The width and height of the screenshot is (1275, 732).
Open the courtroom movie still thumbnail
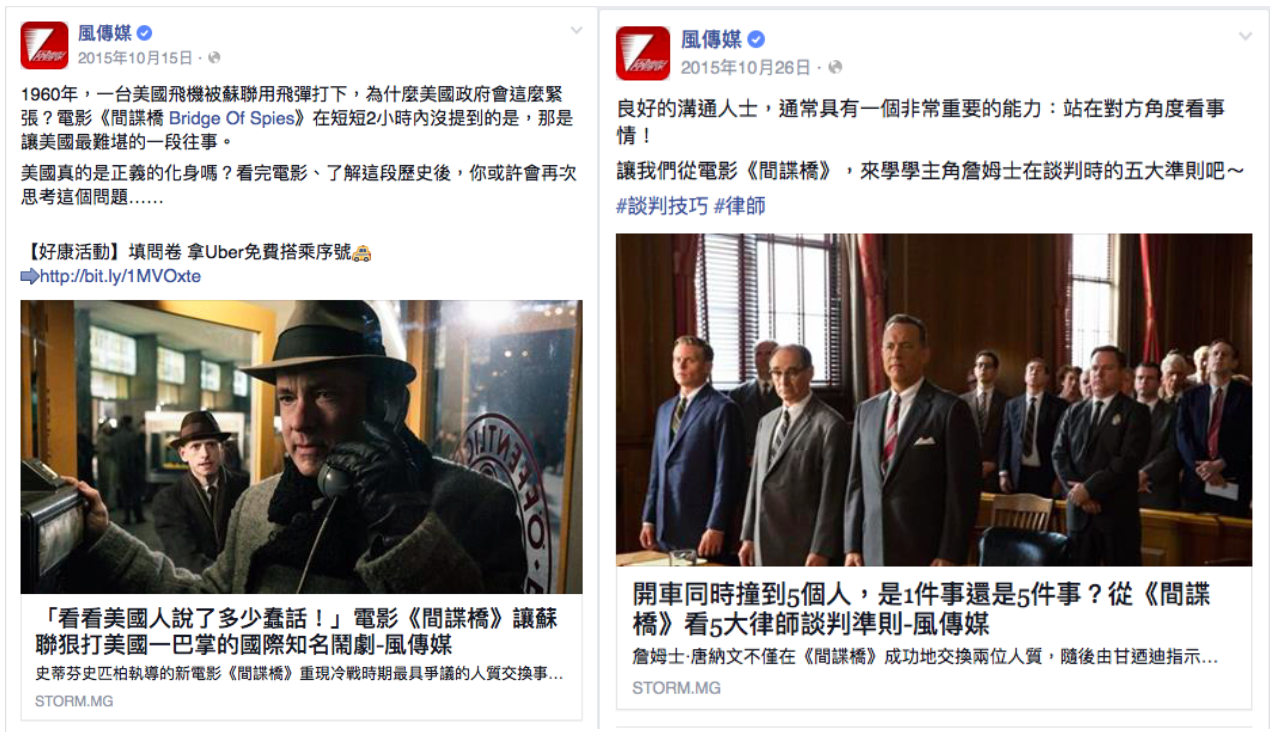pyautogui.click(x=934, y=400)
